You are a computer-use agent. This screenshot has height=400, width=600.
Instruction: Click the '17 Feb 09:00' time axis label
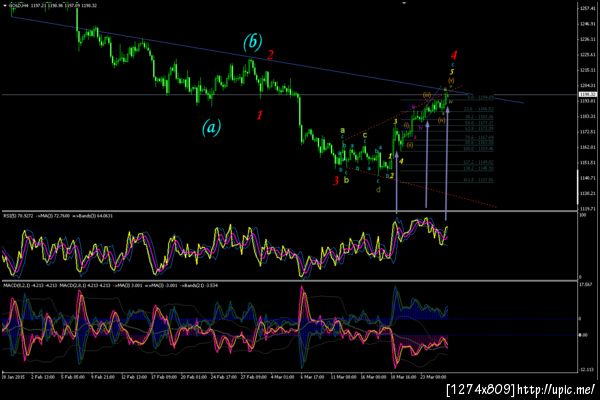pos(164,377)
